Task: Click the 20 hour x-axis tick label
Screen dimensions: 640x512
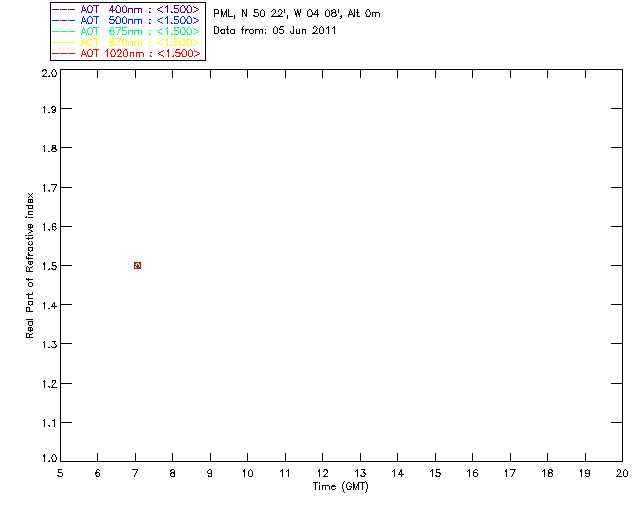Action: (622, 473)
